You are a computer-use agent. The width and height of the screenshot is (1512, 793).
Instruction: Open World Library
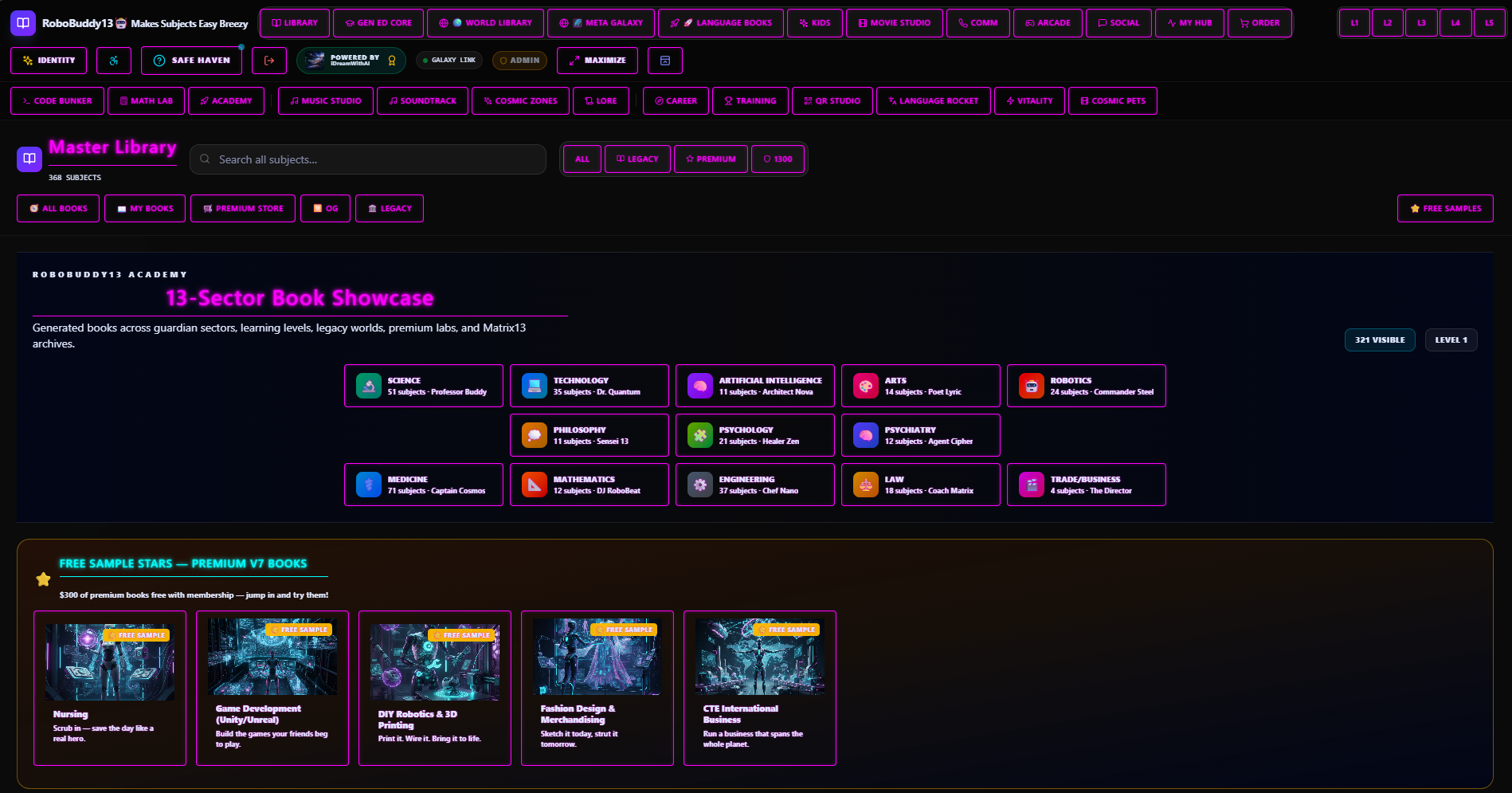pos(485,23)
